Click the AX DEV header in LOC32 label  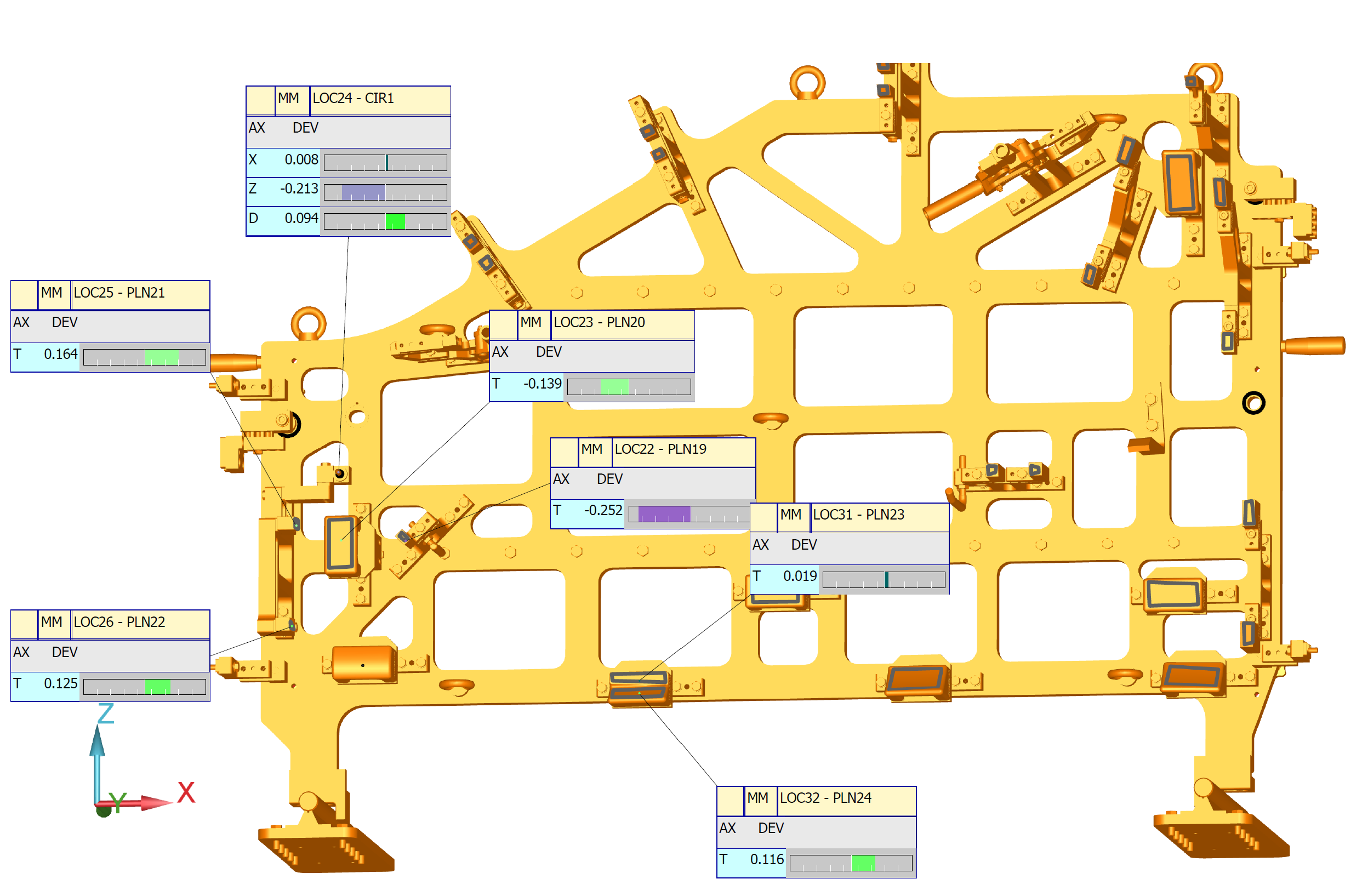(816, 832)
